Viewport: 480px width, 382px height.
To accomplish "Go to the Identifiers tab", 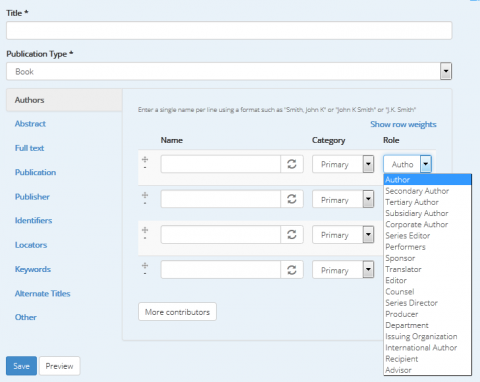I will pyautogui.click(x=33, y=220).
